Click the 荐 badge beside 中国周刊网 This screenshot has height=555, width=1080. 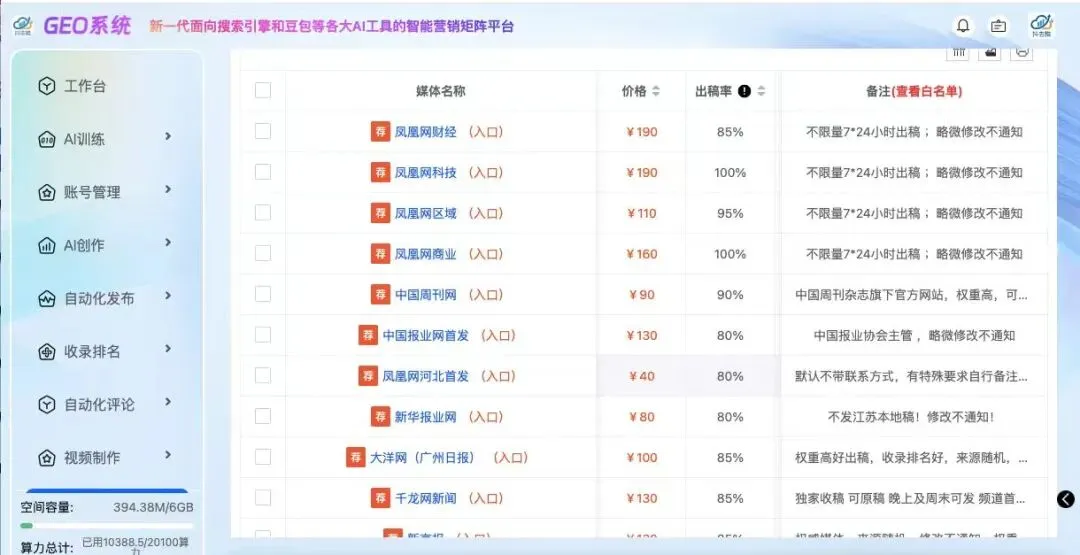[380, 294]
